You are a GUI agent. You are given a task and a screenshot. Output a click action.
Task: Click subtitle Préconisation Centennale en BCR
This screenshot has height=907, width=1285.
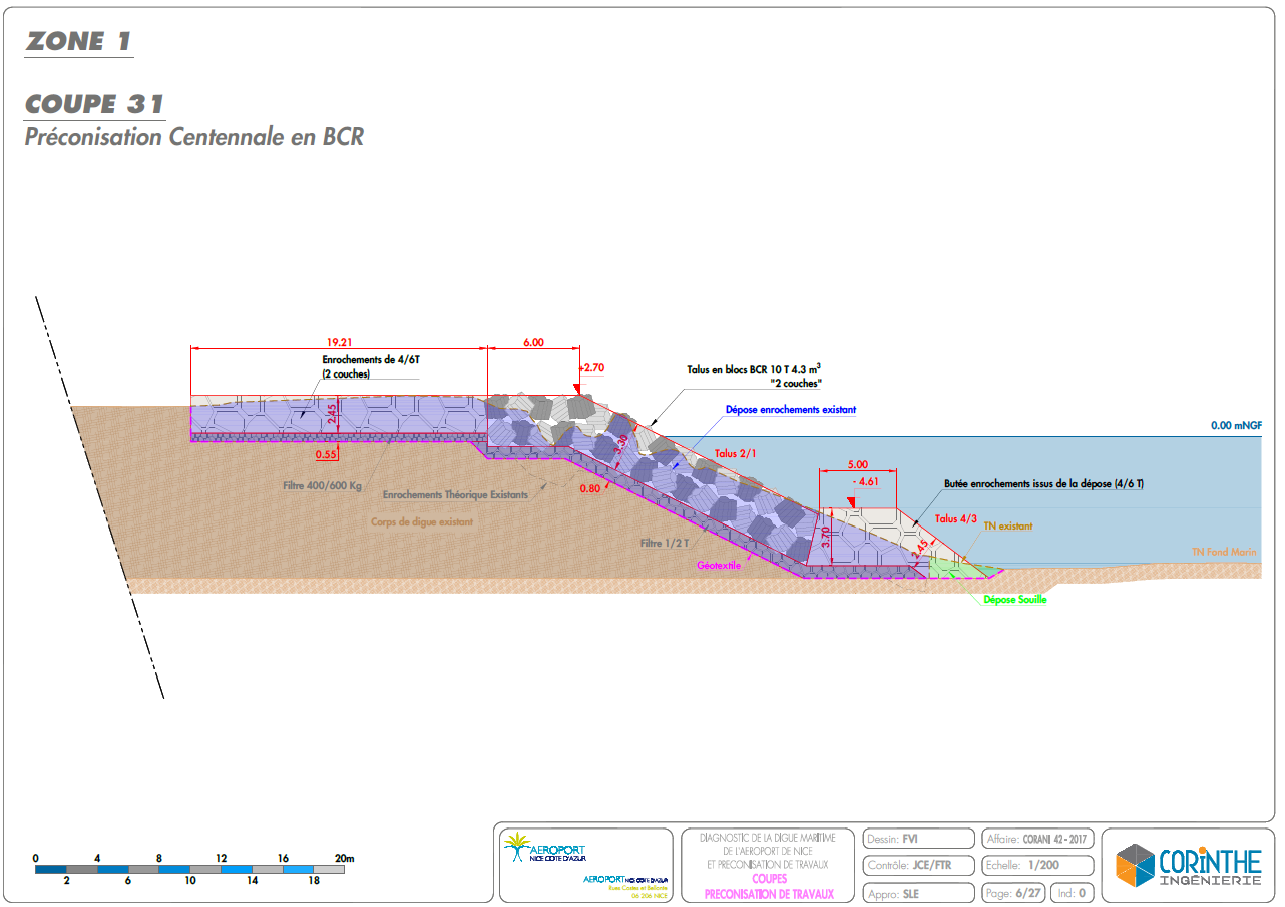coord(194,137)
